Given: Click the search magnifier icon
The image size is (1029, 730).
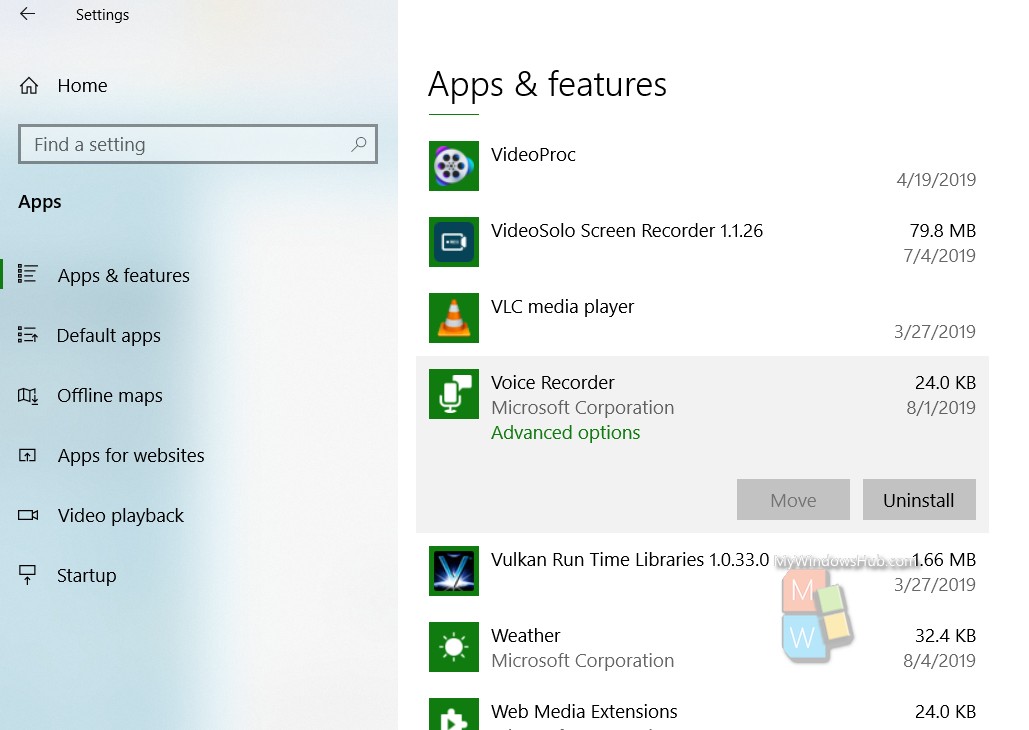Looking at the screenshot, I should 358,144.
